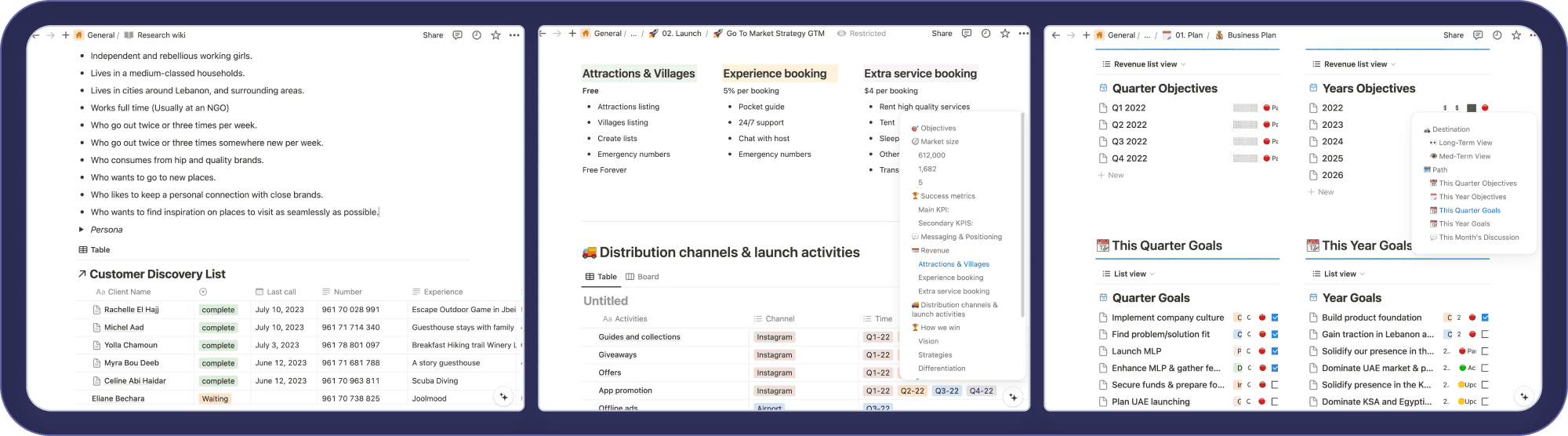Click the AI sparkle button in Go To Market window

click(x=1013, y=398)
